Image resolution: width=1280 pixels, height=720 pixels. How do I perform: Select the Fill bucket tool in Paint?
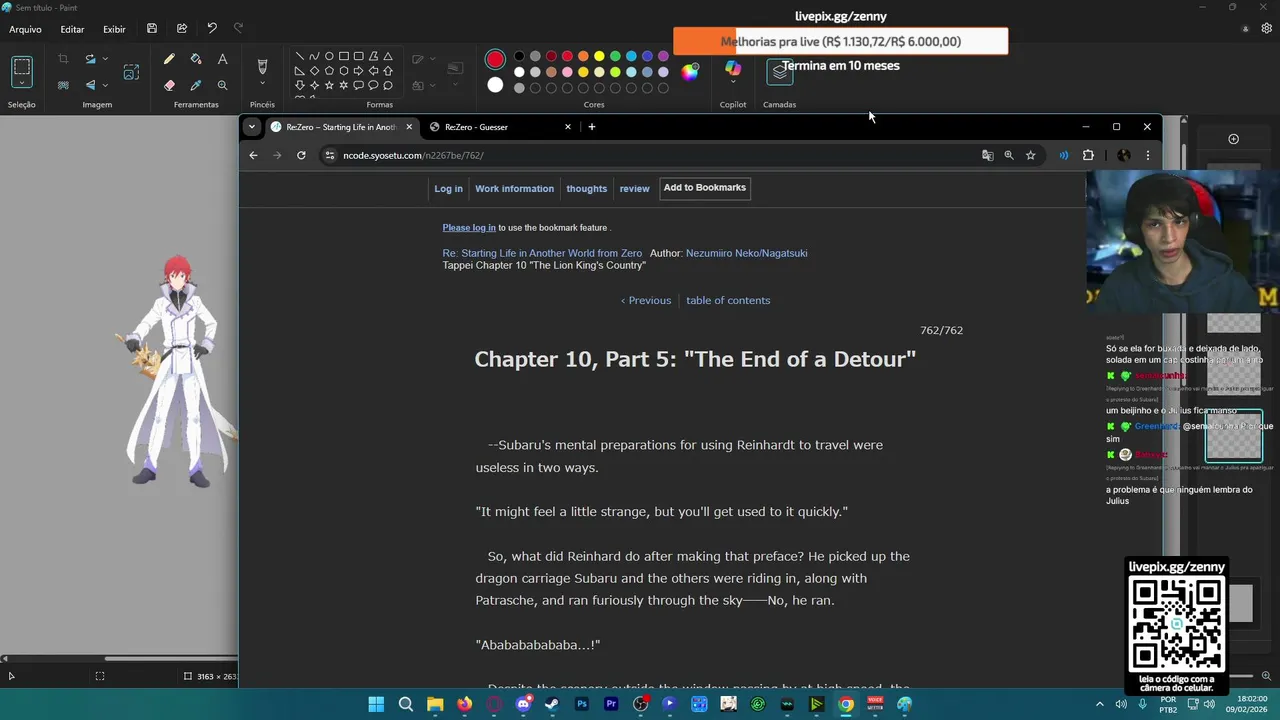(x=196, y=60)
